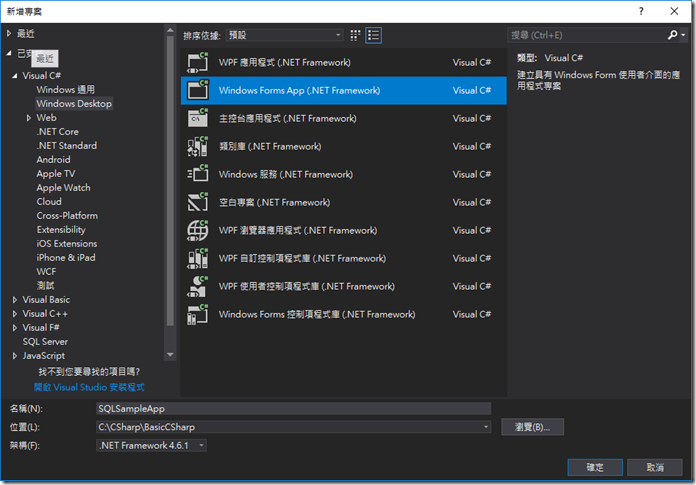Switch to medium icons list view
This screenshot has width=696, height=485.
pyautogui.click(x=374, y=35)
